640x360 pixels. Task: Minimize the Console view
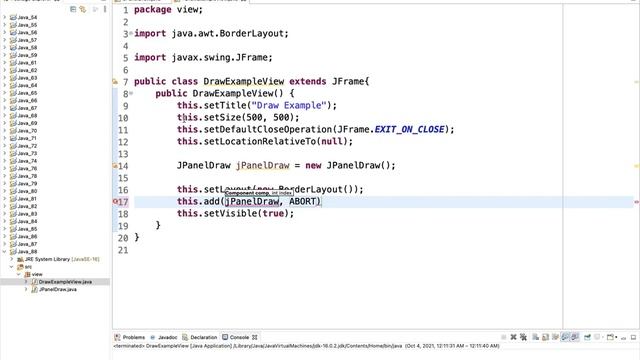coord(624,338)
